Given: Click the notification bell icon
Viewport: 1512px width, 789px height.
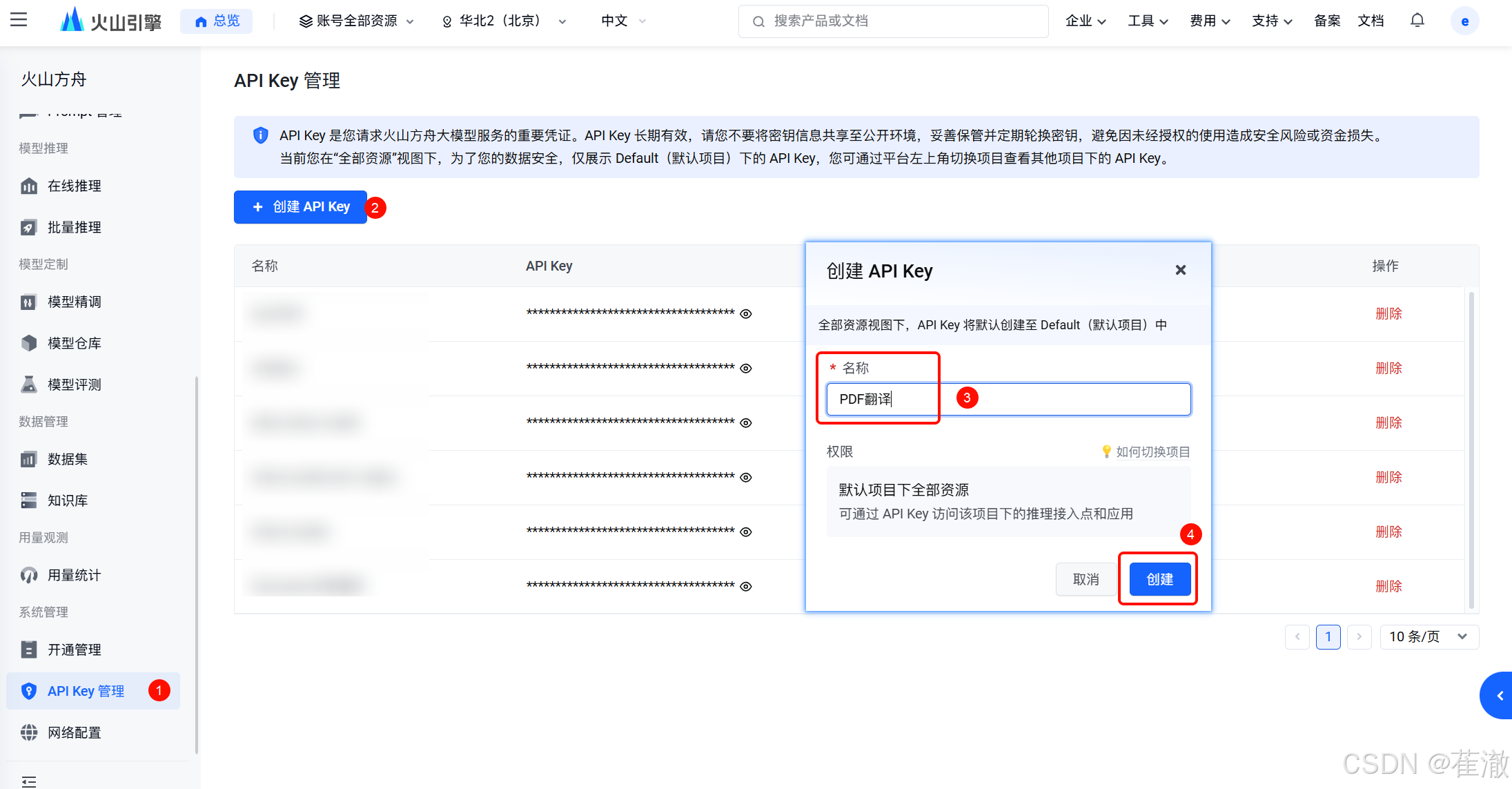Looking at the screenshot, I should [1417, 21].
